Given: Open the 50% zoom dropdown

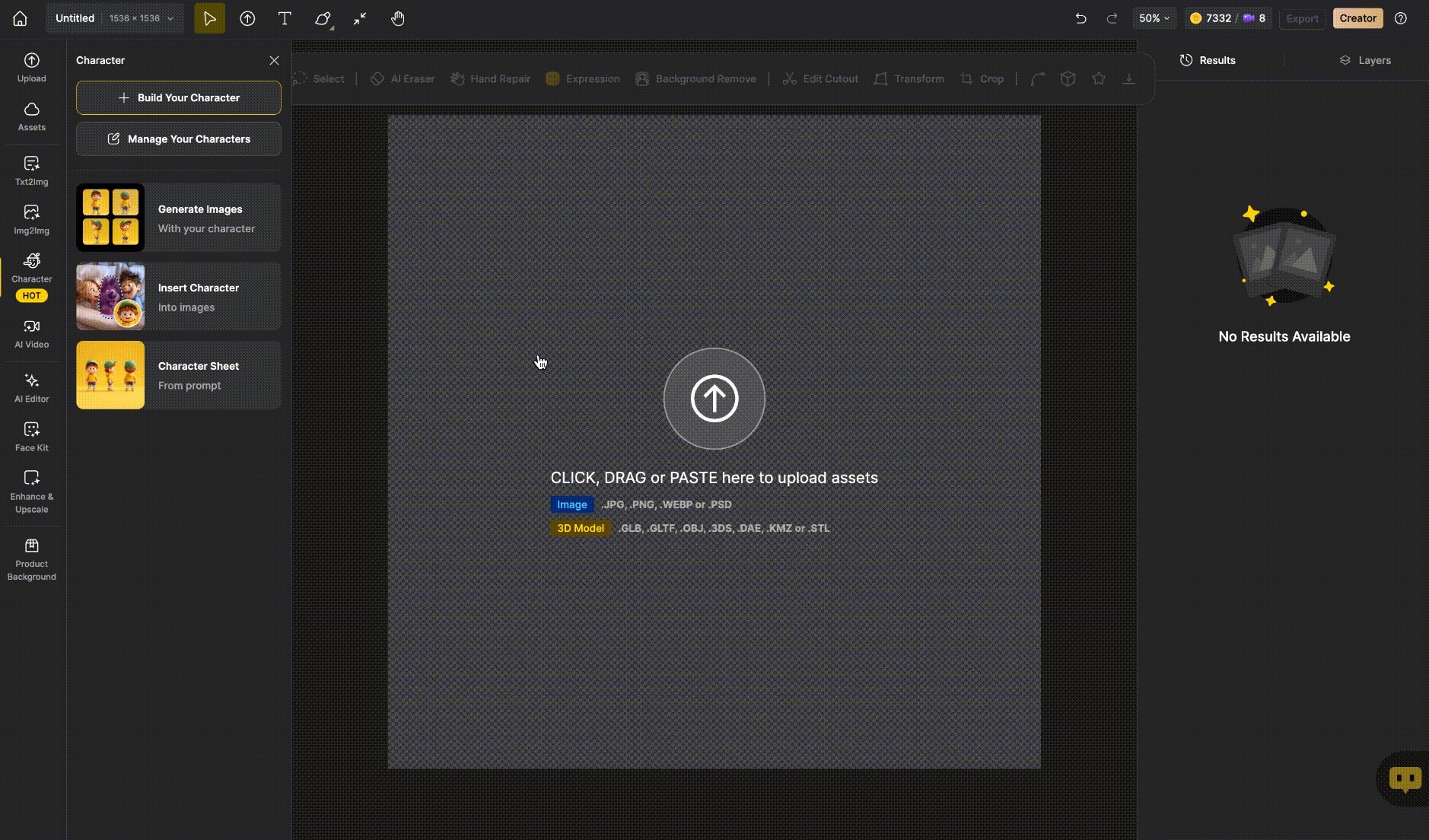Looking at the screenshot, I should pyautogui.click(x=1154, y=18).
